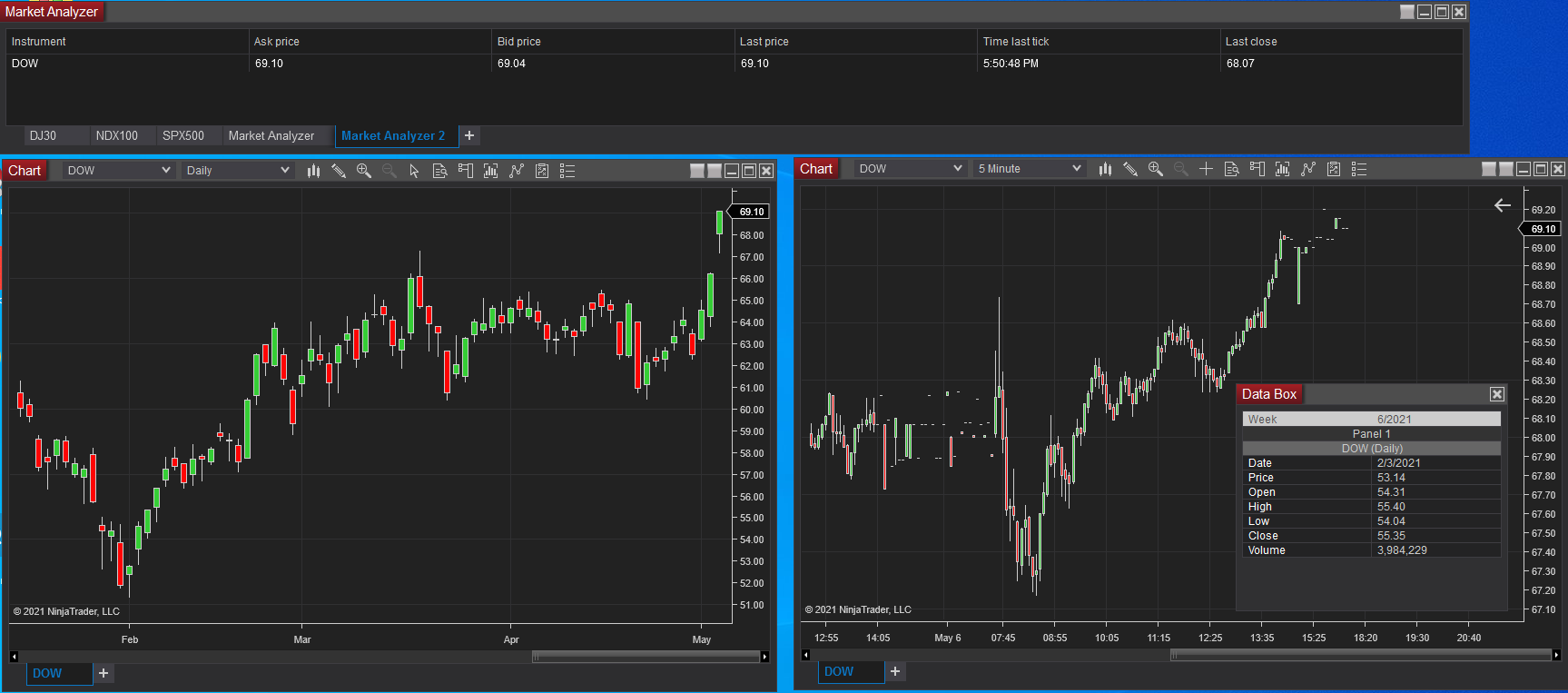Open bar type selector in Daily chart toolbar
The height and width of the screenshot is (693, 1568).
point(313,171)
